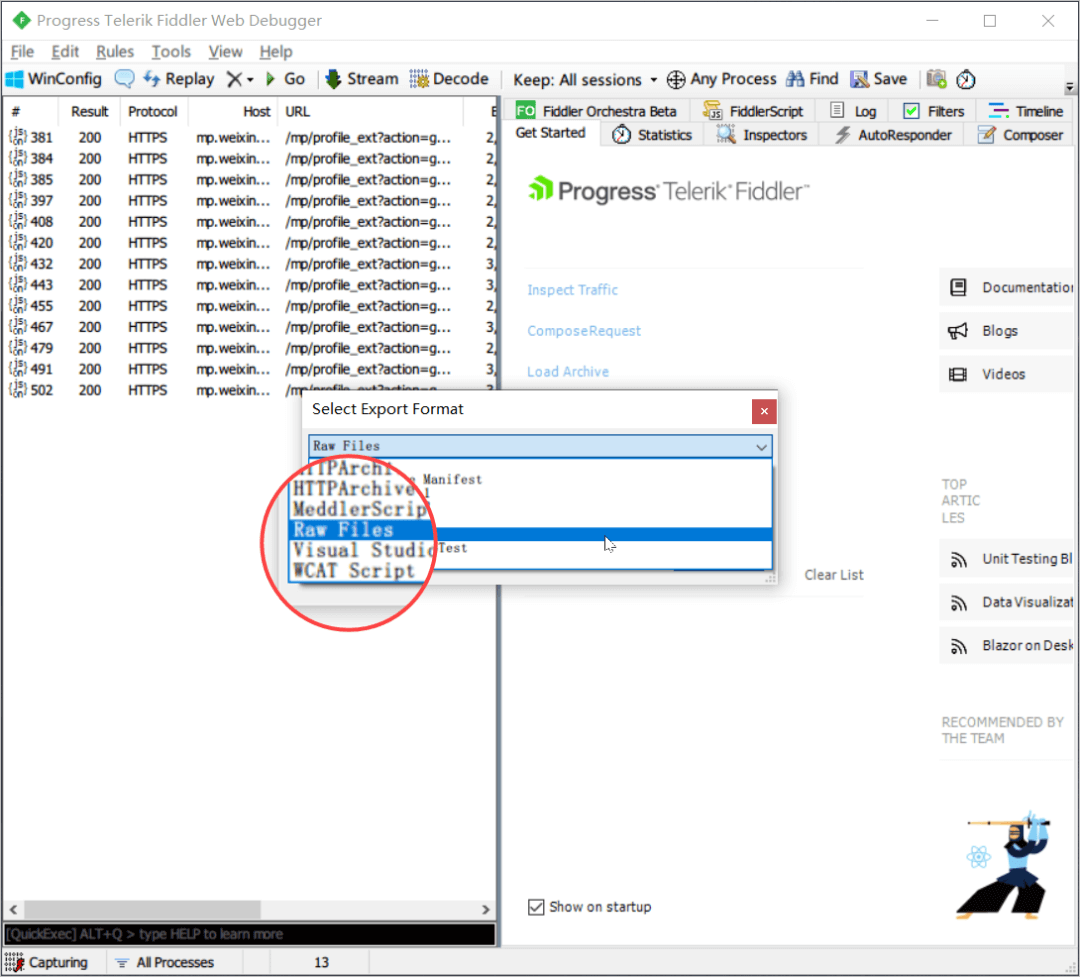Click the Load Archive link
Viewport: 1080px width, 977px height.
coord(568,372)
